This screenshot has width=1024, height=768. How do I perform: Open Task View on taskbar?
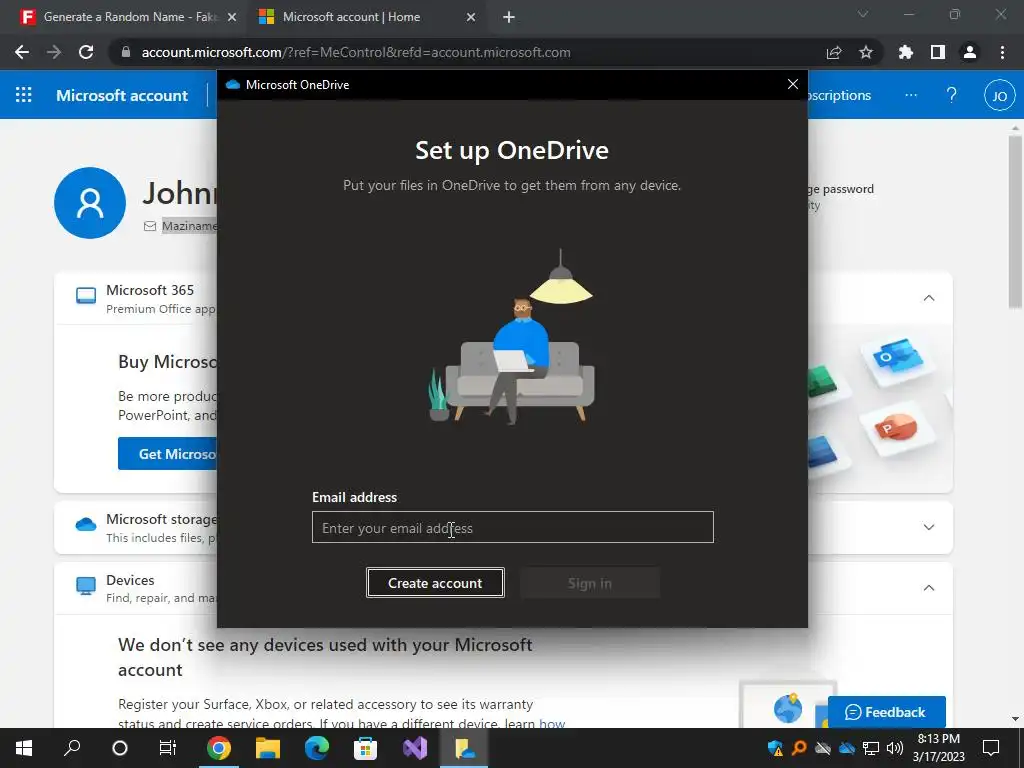(x=168, y=748)
